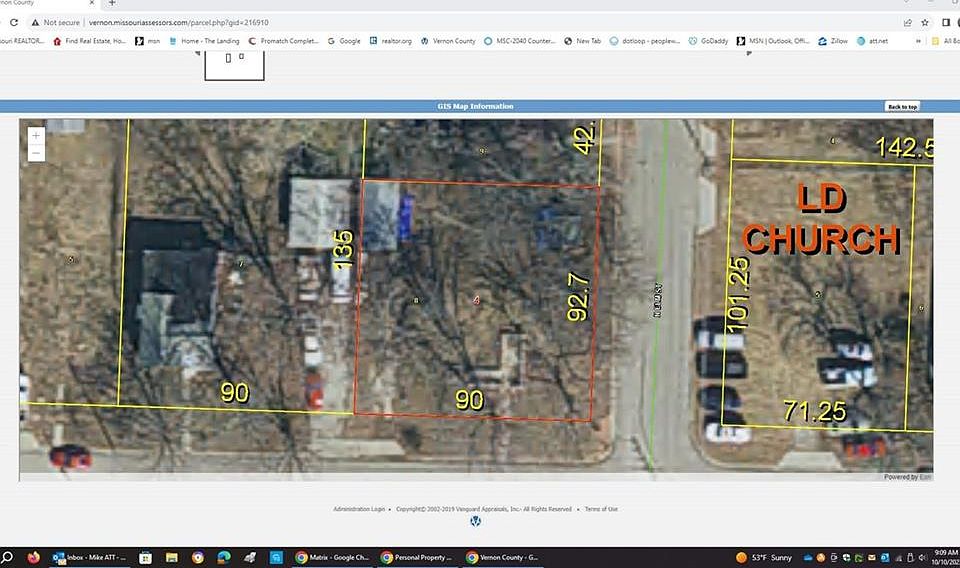
Task: Reload the page with the refresh icon
Action: tap(14, 23)
